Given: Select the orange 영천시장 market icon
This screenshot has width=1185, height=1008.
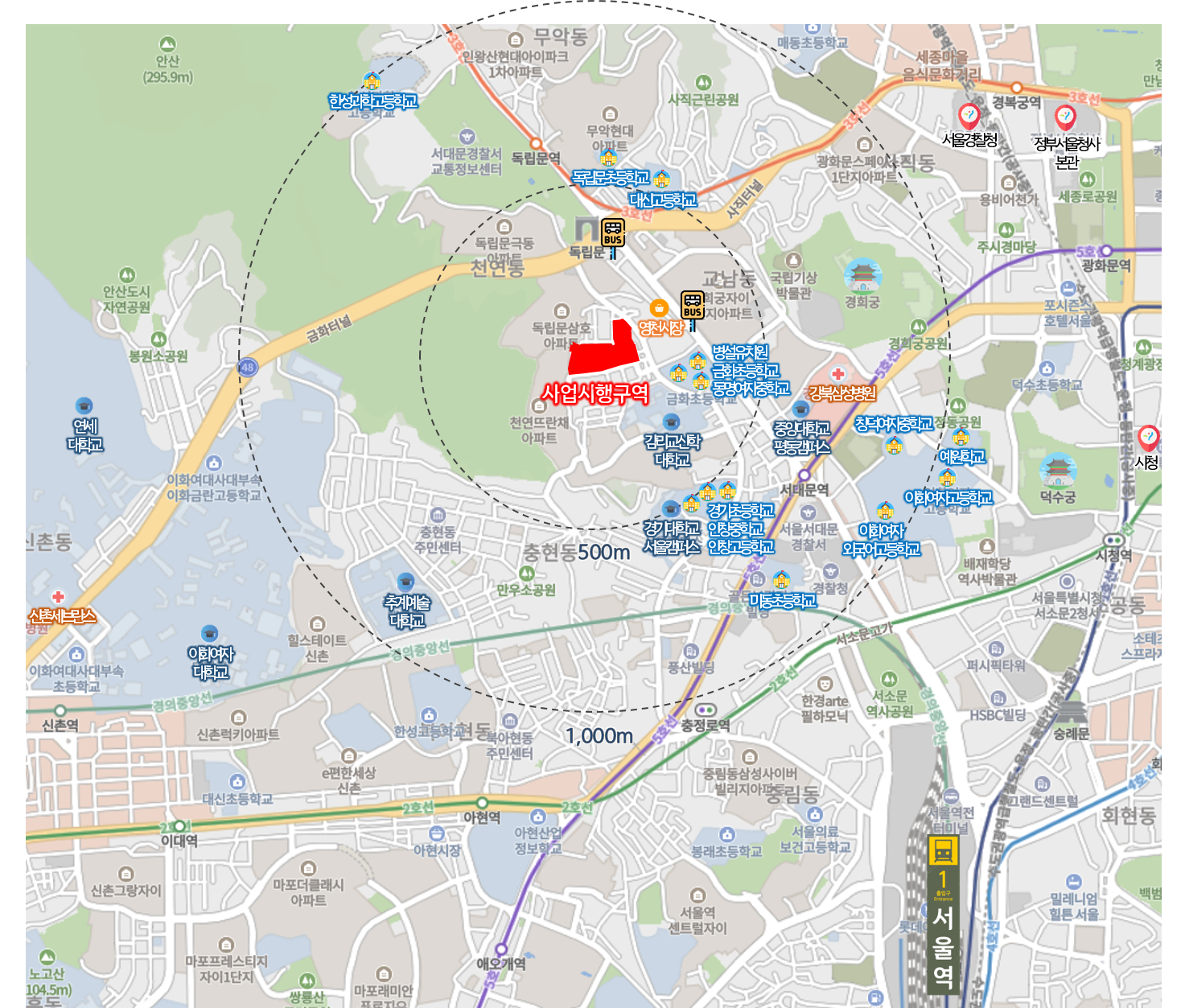Looking at the screenshot, I should pos(659,308).
